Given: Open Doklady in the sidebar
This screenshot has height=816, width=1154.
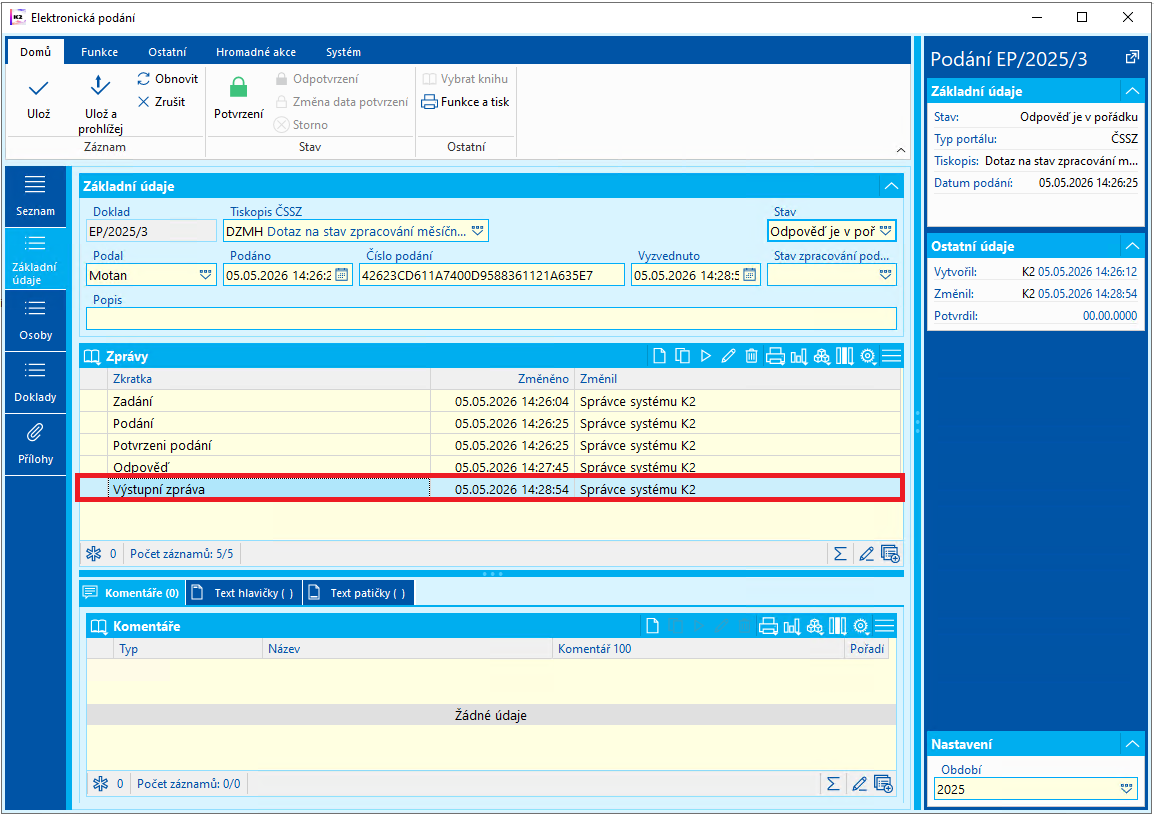Looking at the screenshot, I should pos(35,383).
